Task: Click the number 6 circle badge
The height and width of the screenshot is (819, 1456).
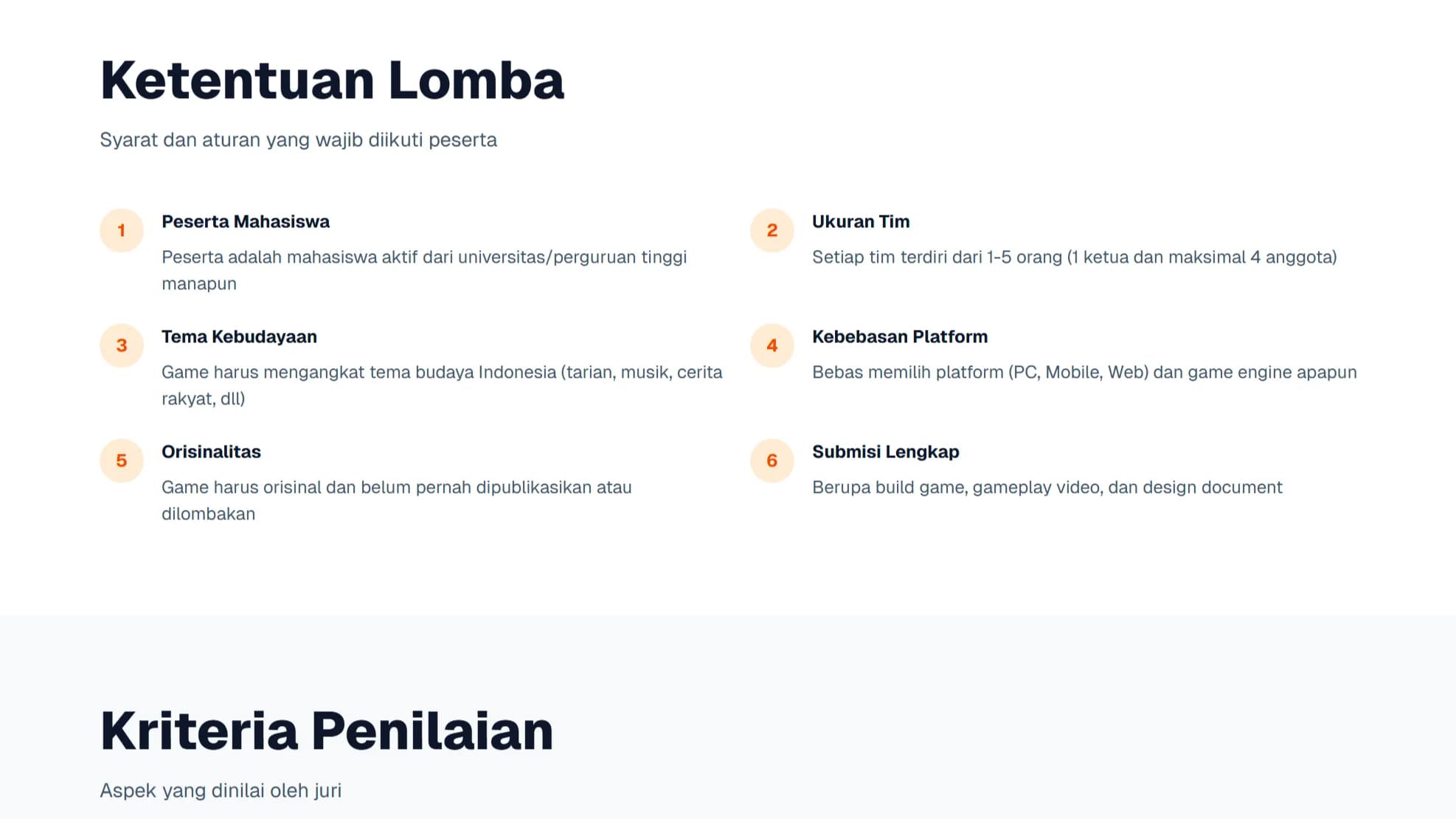Action: (772, 461)
